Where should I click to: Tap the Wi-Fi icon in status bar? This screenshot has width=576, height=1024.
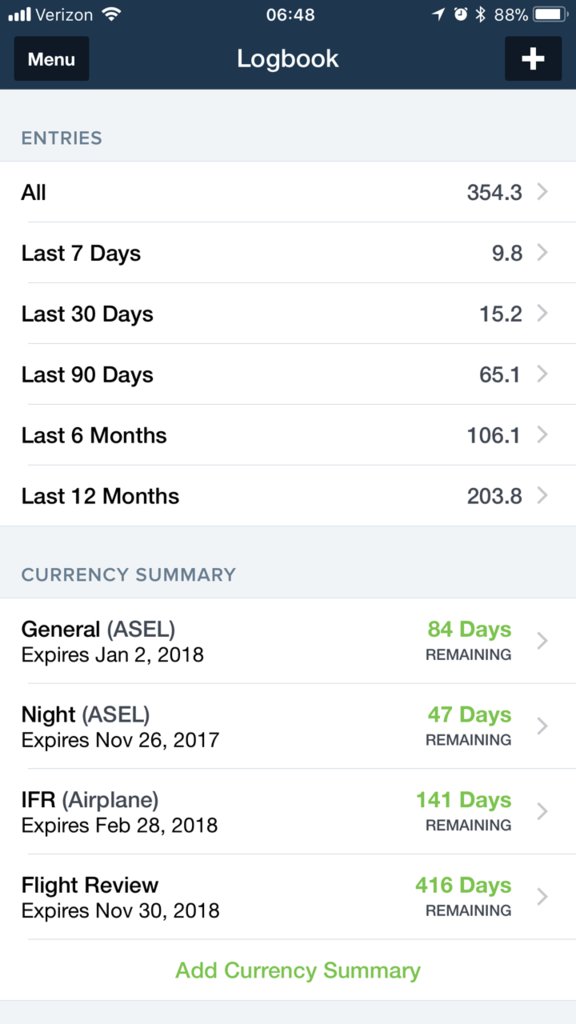112,14
